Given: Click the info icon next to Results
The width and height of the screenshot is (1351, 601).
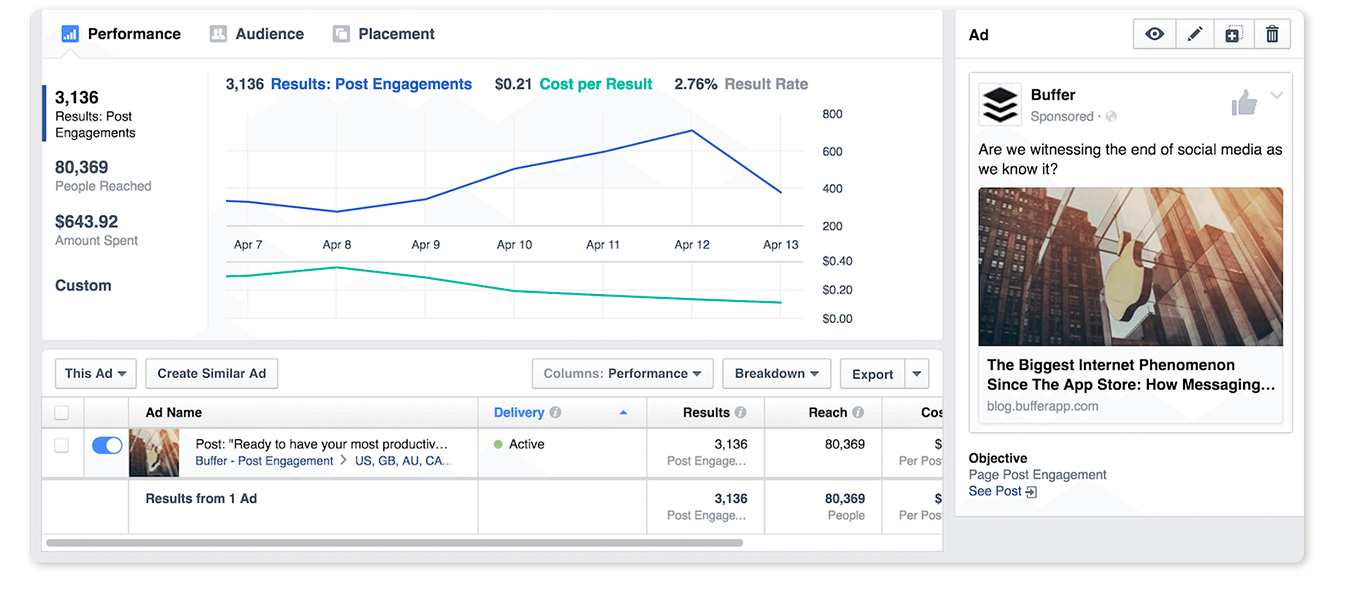Looking at the screenshot, I should pos(741,413).
